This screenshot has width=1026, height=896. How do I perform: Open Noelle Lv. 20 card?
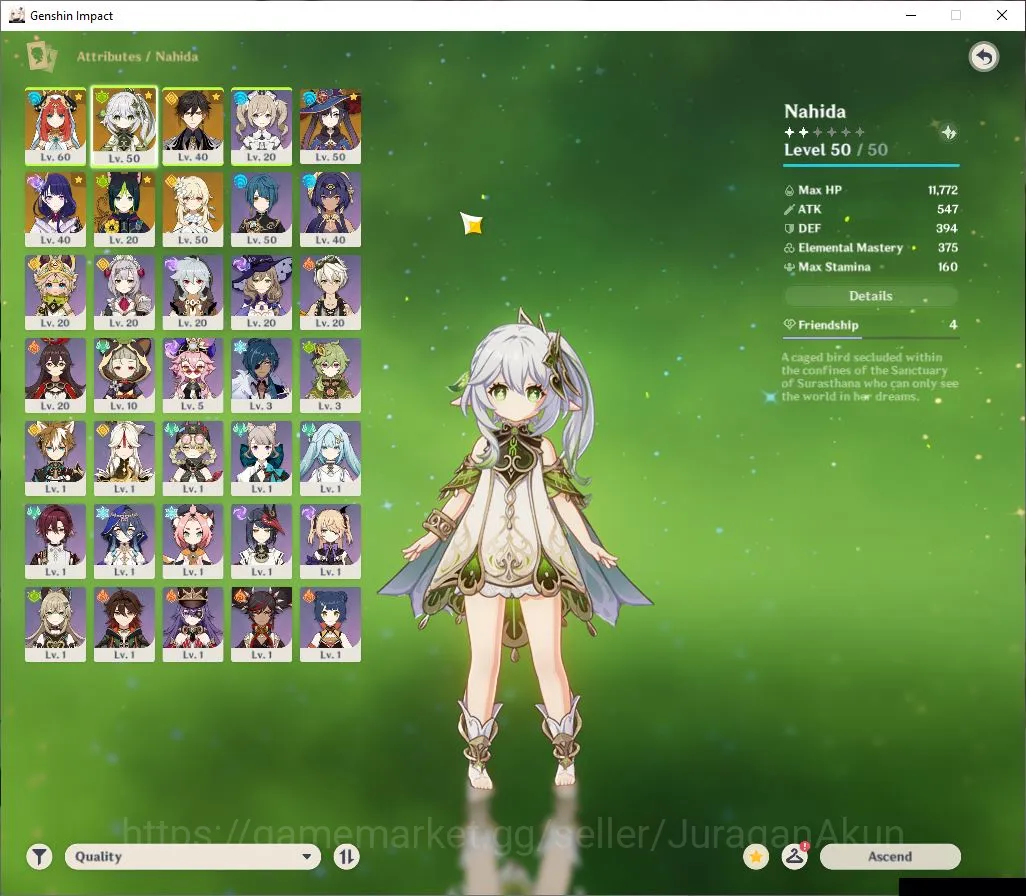(x=124, y=293)
